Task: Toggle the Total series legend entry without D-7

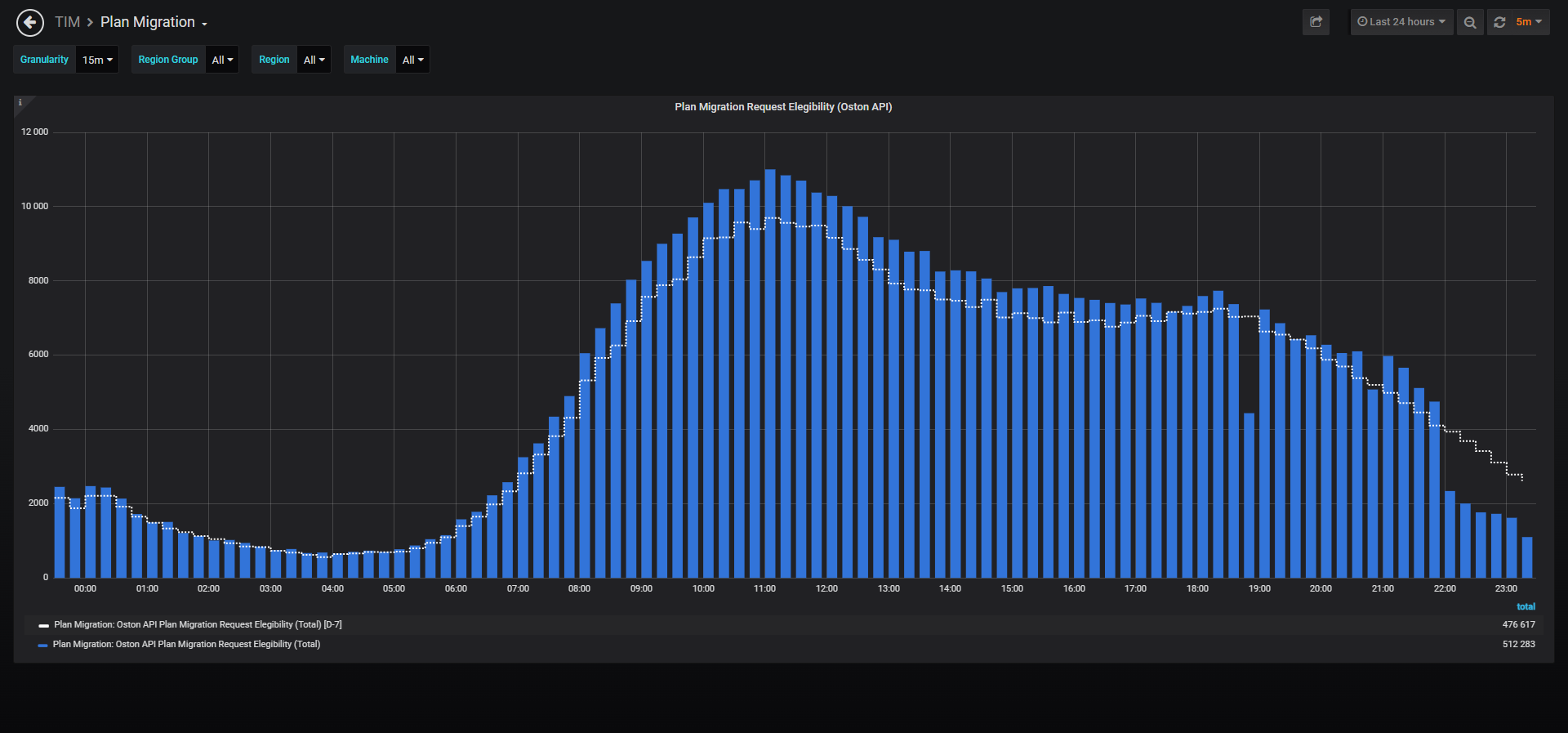Action: (186, 645)
